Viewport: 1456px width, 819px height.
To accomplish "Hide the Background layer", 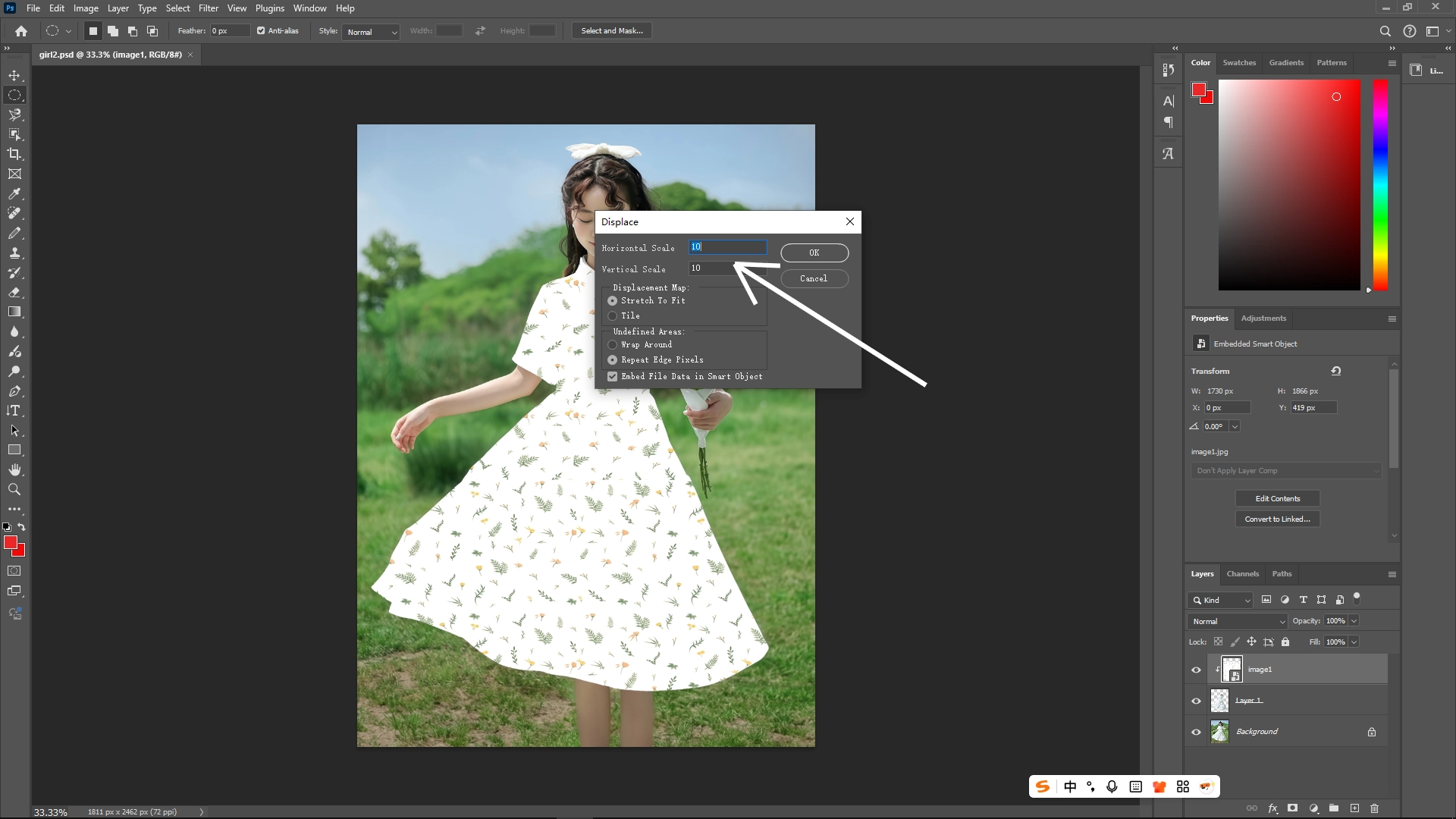I will 1195,731.
